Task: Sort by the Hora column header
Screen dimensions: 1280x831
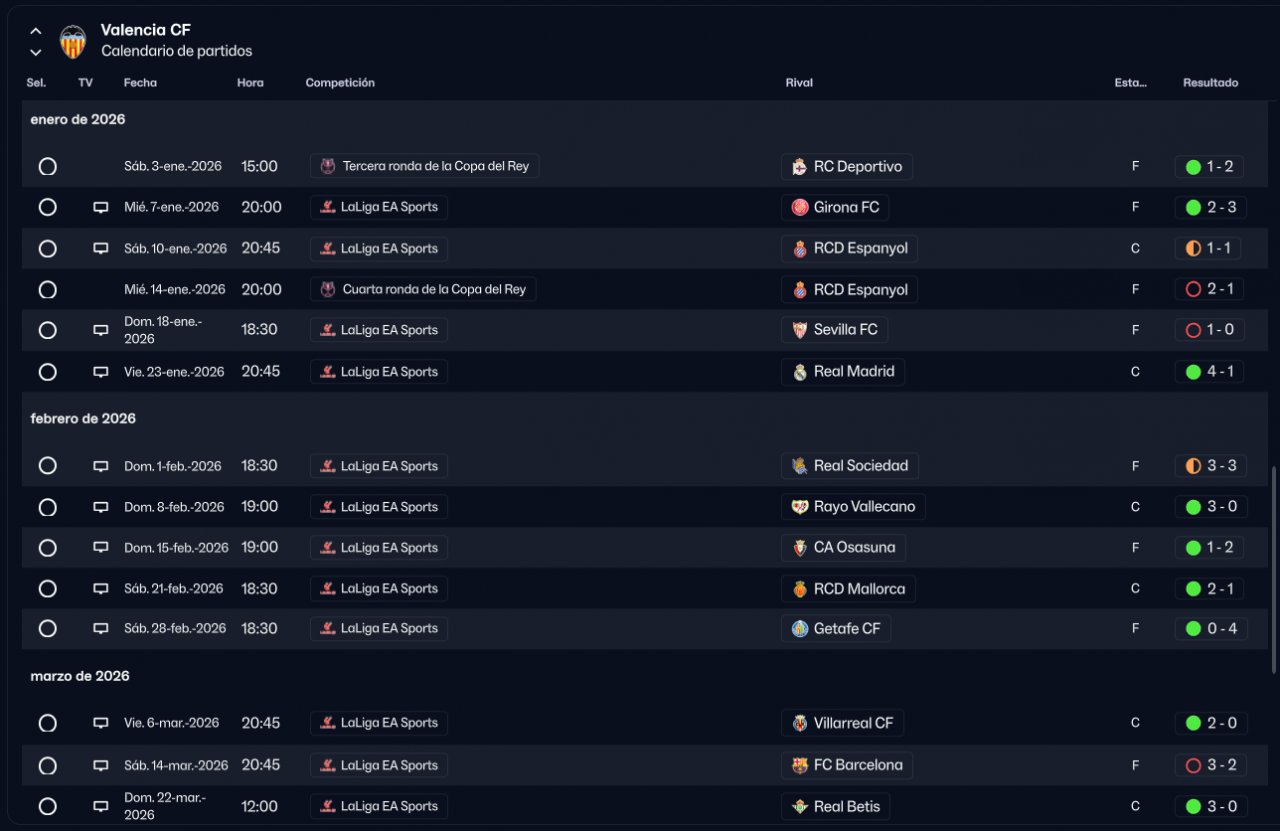Action: (250, 83)
